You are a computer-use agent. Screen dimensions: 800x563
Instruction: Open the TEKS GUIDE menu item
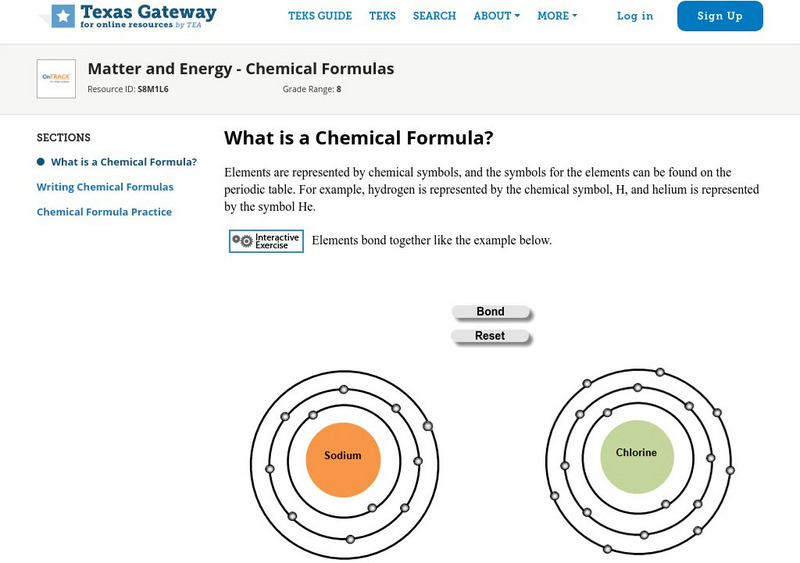coord(321,16)
